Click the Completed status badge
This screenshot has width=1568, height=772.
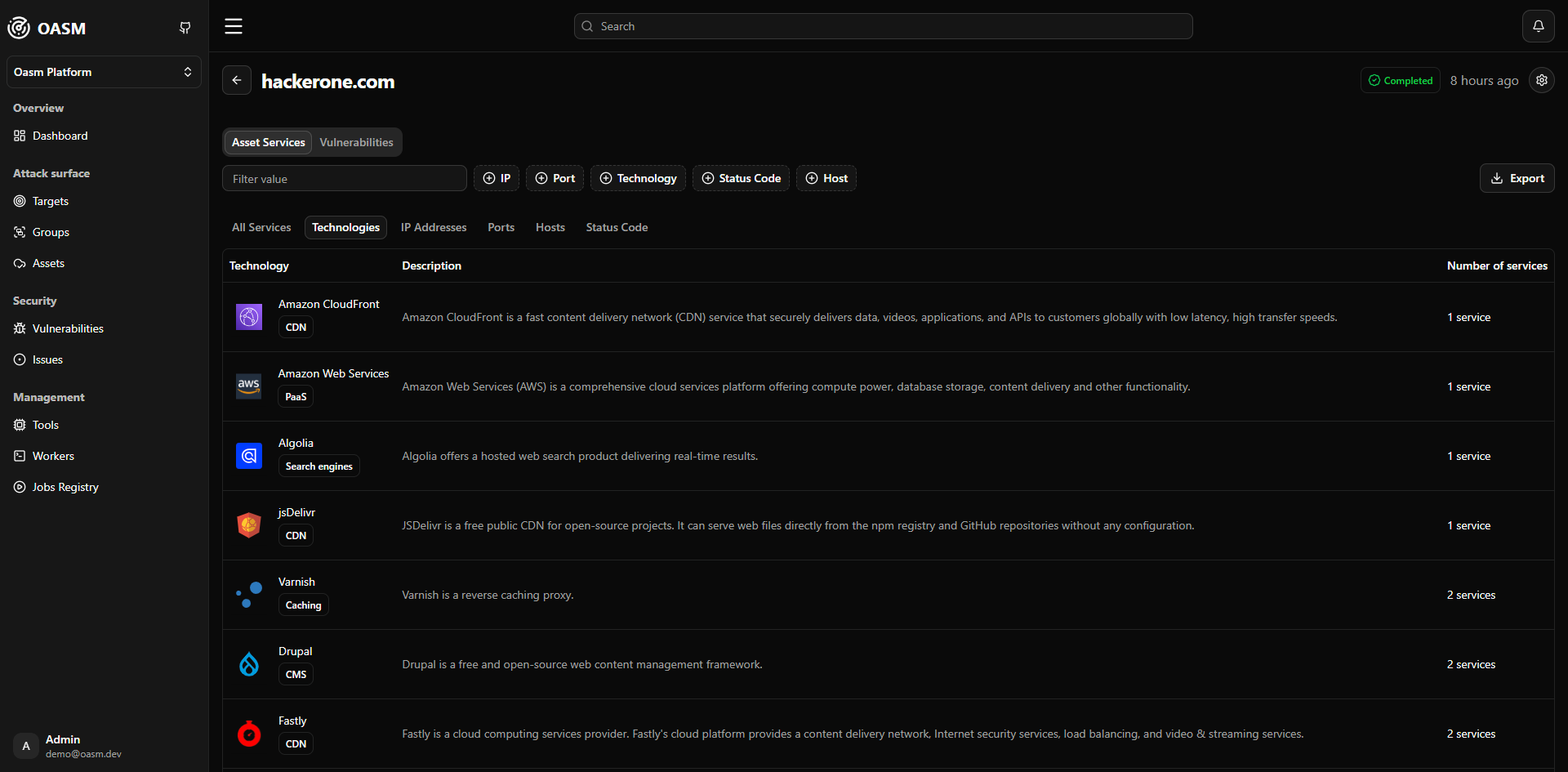point(1401,80)
